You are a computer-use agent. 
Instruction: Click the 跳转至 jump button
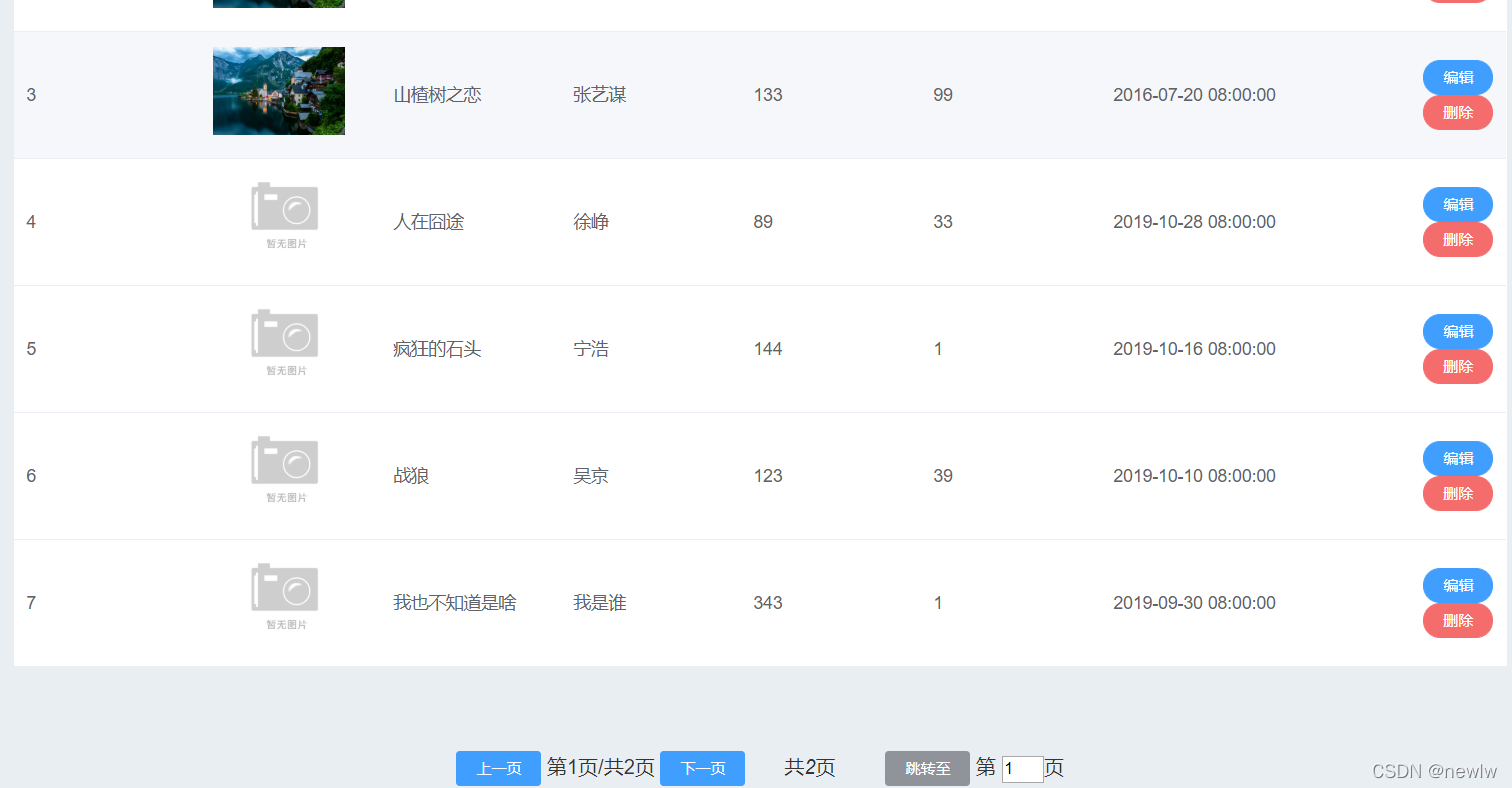coord(927,768)
